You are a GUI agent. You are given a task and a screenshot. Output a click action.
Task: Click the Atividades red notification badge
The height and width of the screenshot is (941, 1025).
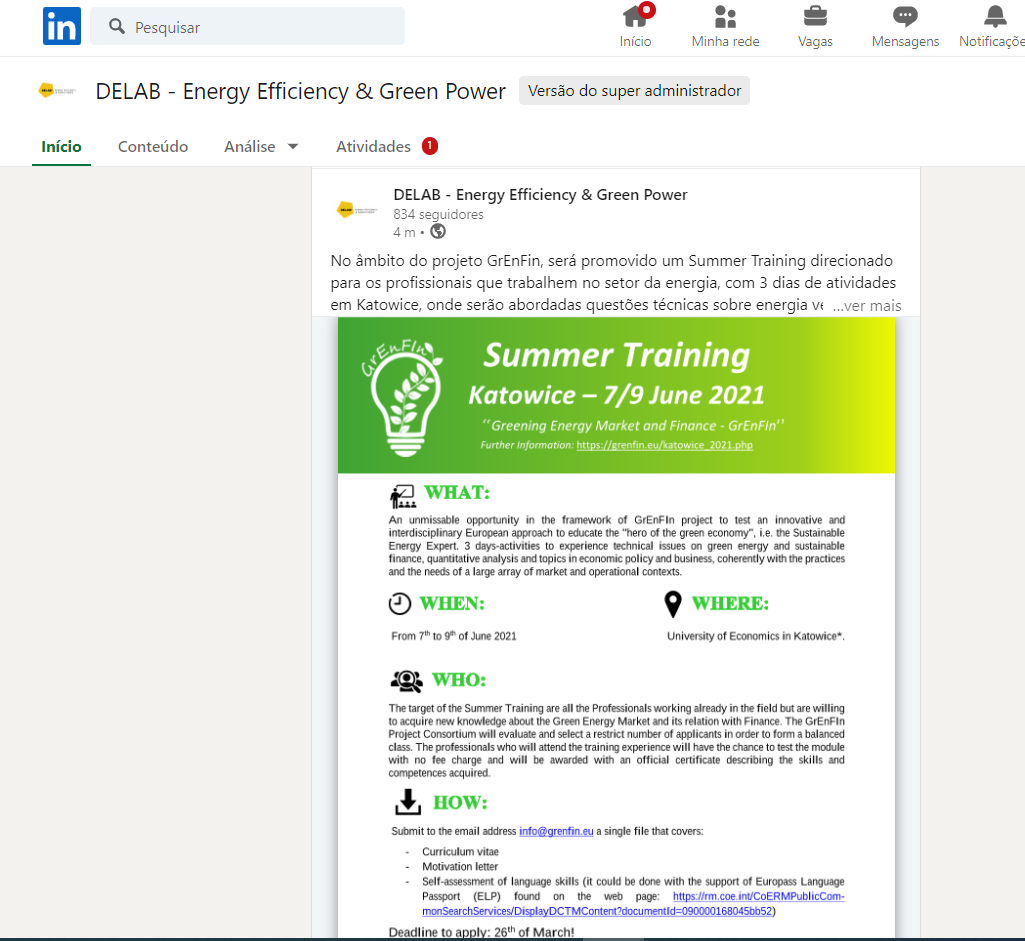pos(430,146)
